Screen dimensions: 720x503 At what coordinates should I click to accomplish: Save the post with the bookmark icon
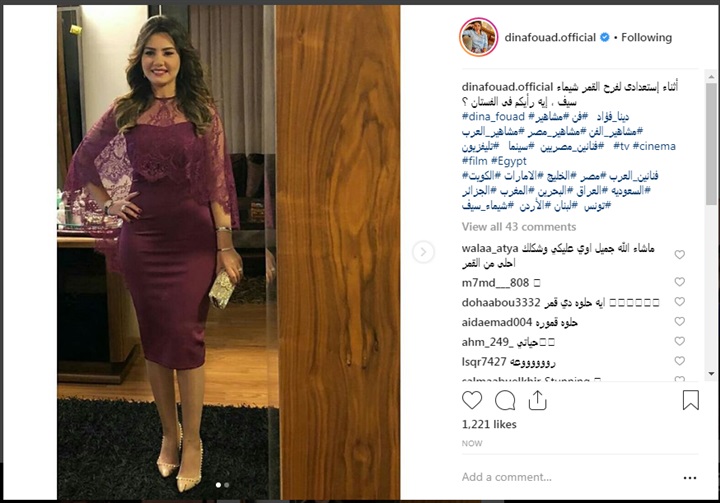click(691, 400)
